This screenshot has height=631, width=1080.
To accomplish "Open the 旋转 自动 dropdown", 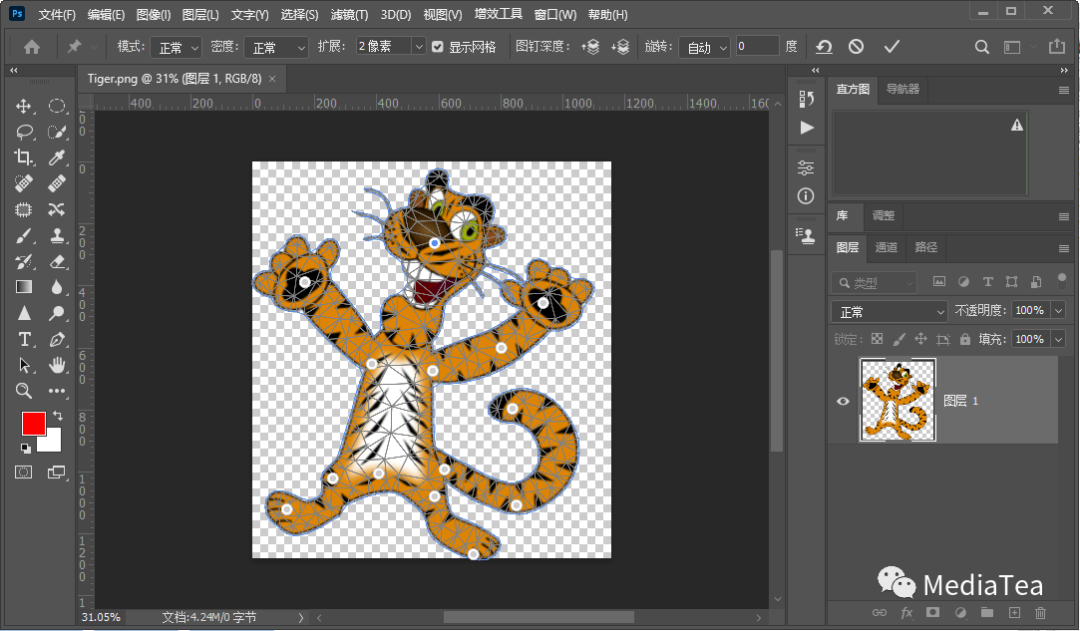I will click(704, 47).
